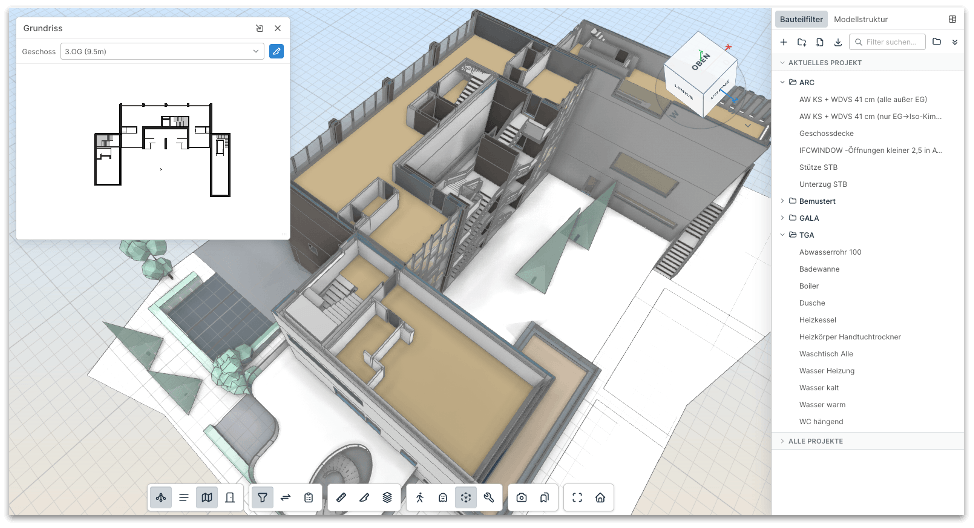Enter fullscreen with the expand icon

(x=577, y=498)
